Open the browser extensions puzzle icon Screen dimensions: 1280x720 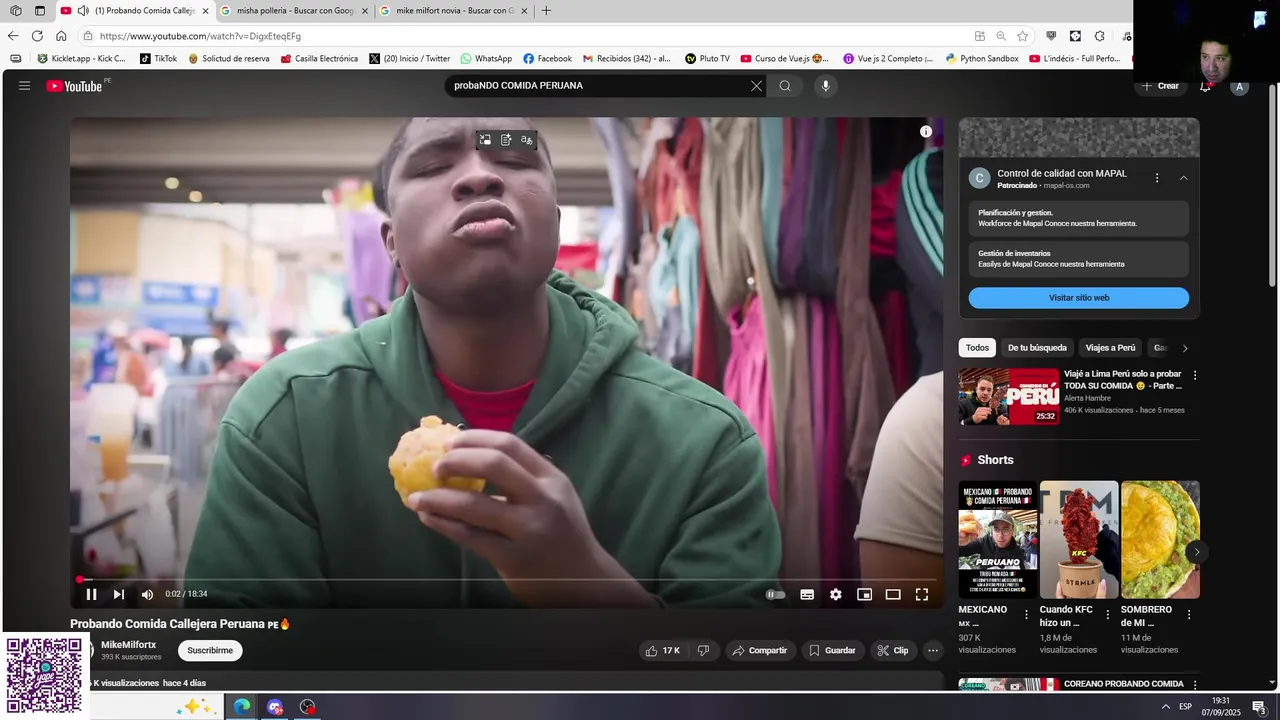click(x=1099, y=36)
